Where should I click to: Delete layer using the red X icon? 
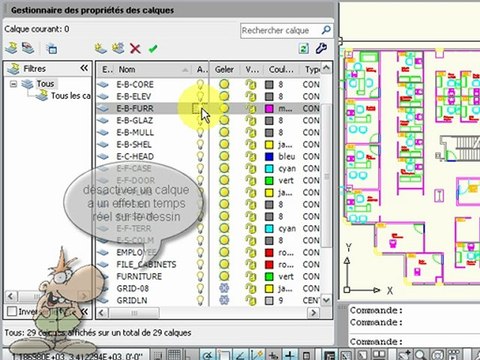(x=135, y=49)
